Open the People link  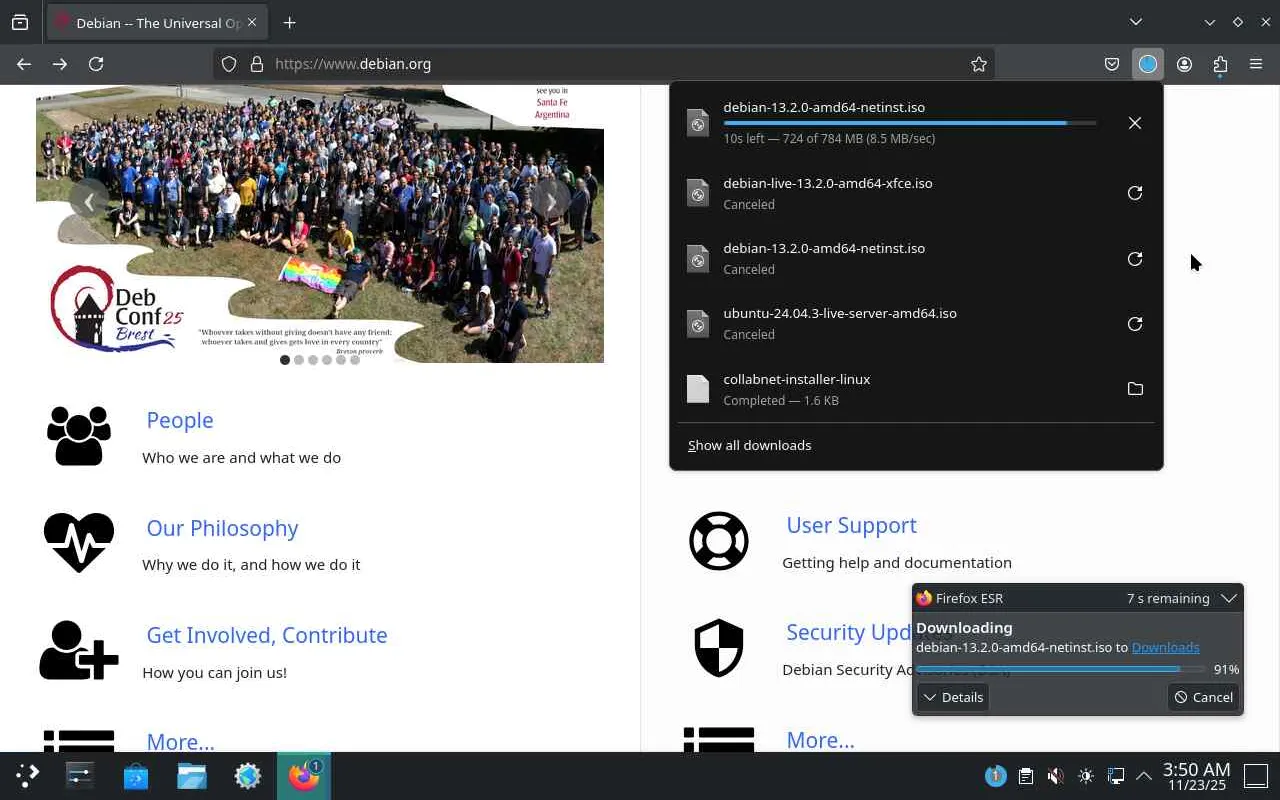[x=180, y=420]
